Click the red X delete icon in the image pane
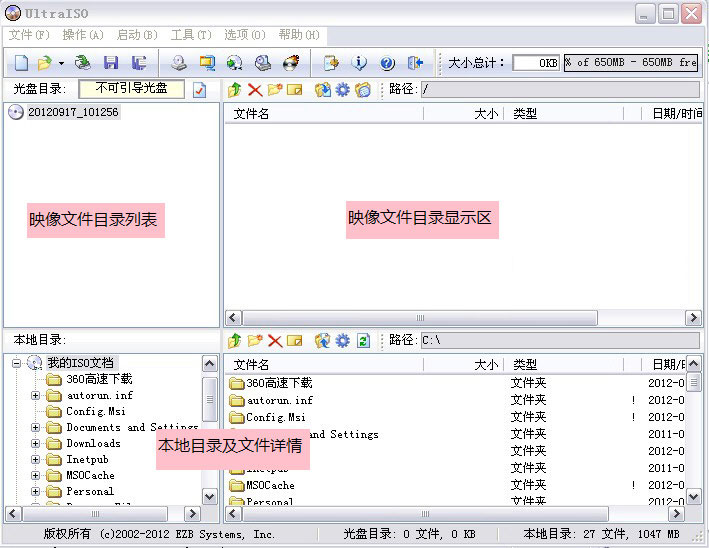Screen dimensions: 709x548 coord(255,90)
